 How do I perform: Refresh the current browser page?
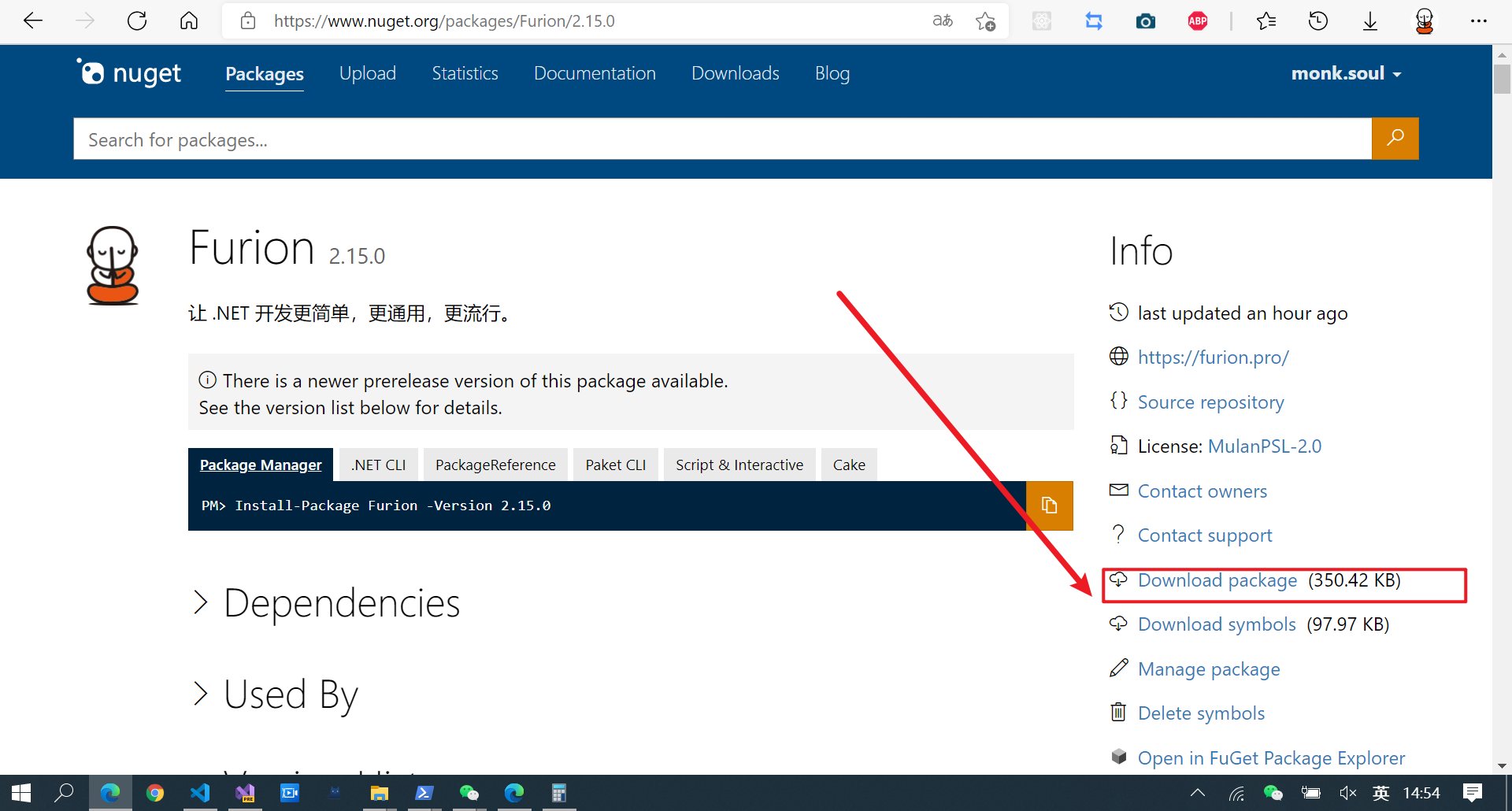[137, 21]
